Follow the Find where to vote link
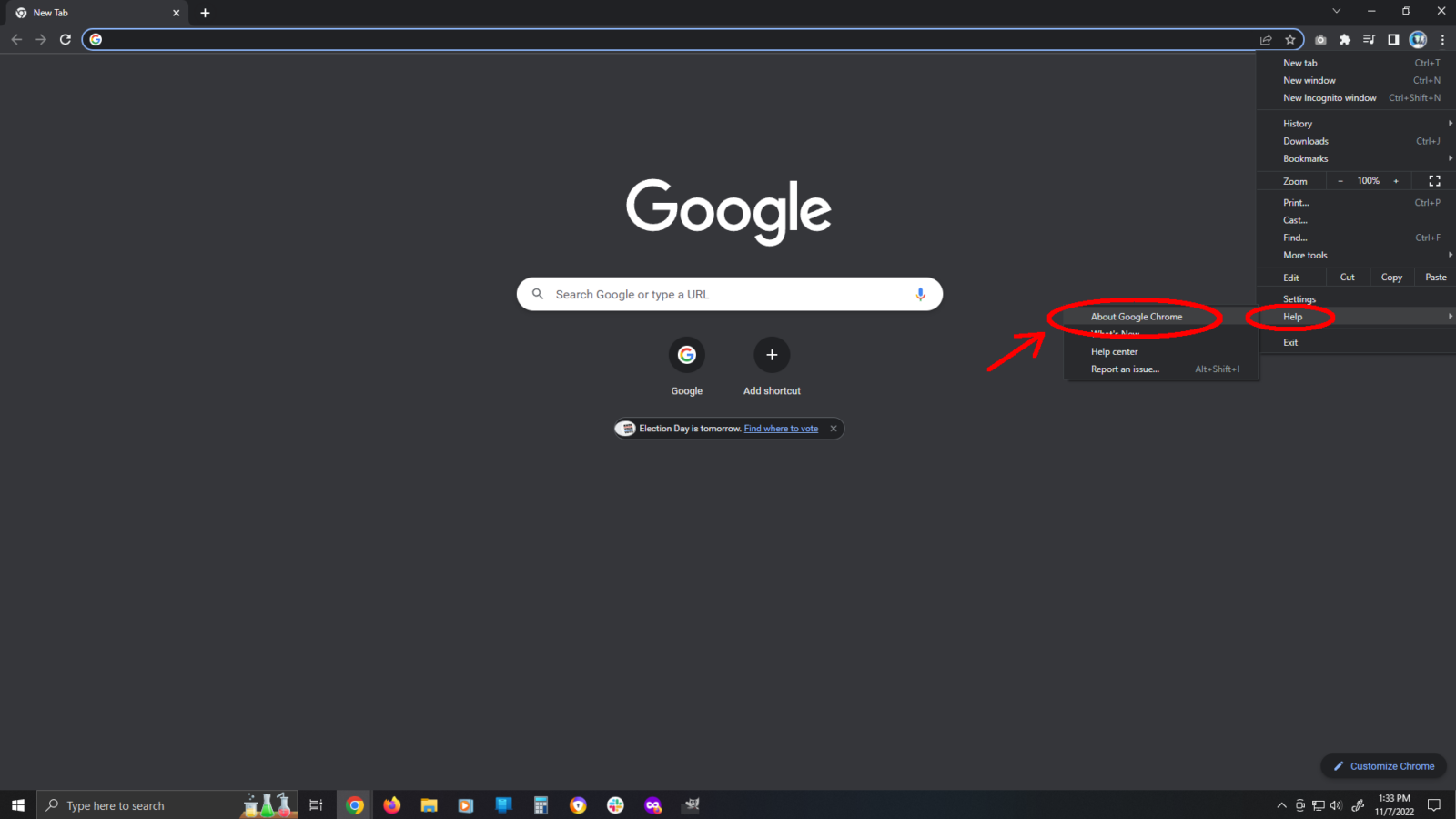 [x=780, y=428]
